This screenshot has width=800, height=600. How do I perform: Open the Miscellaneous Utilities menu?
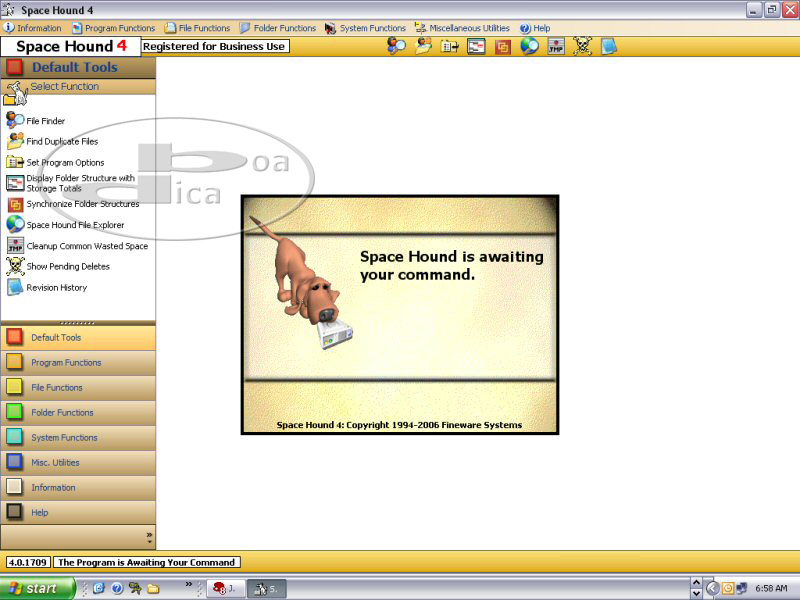(x=462, y=28)
